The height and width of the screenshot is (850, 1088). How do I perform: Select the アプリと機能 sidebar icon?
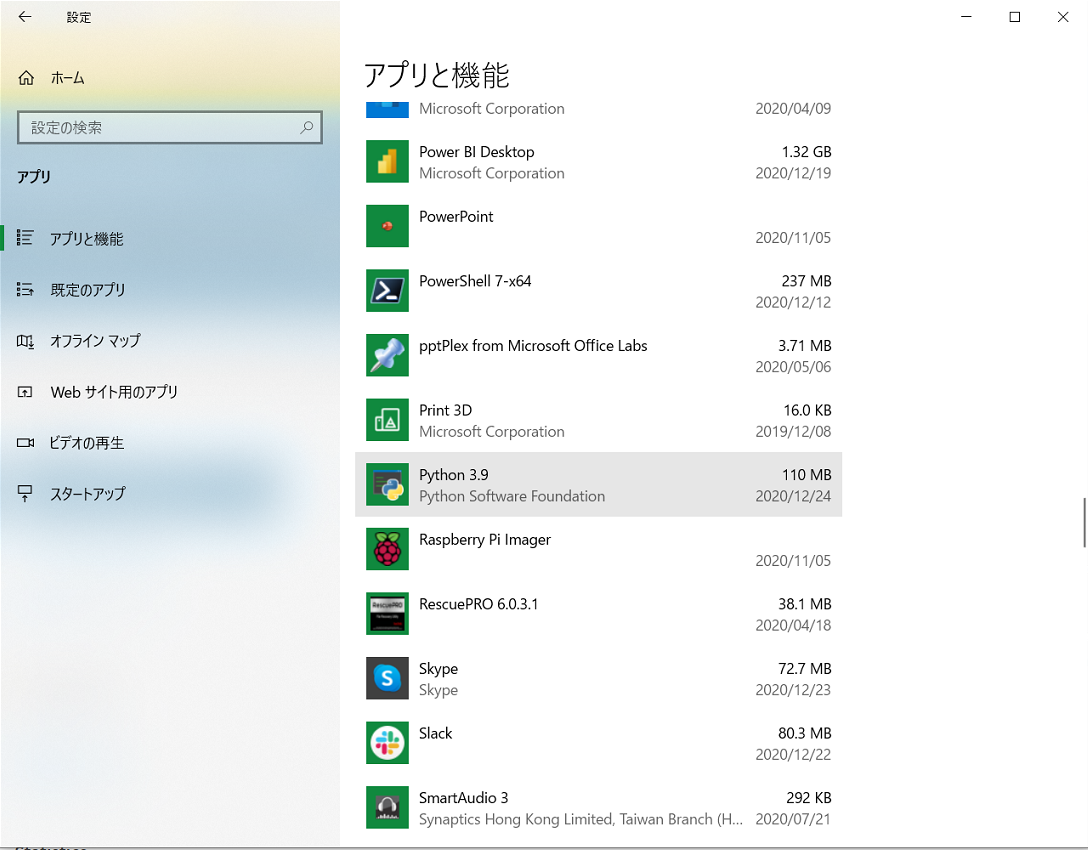(x=25, y=238)
